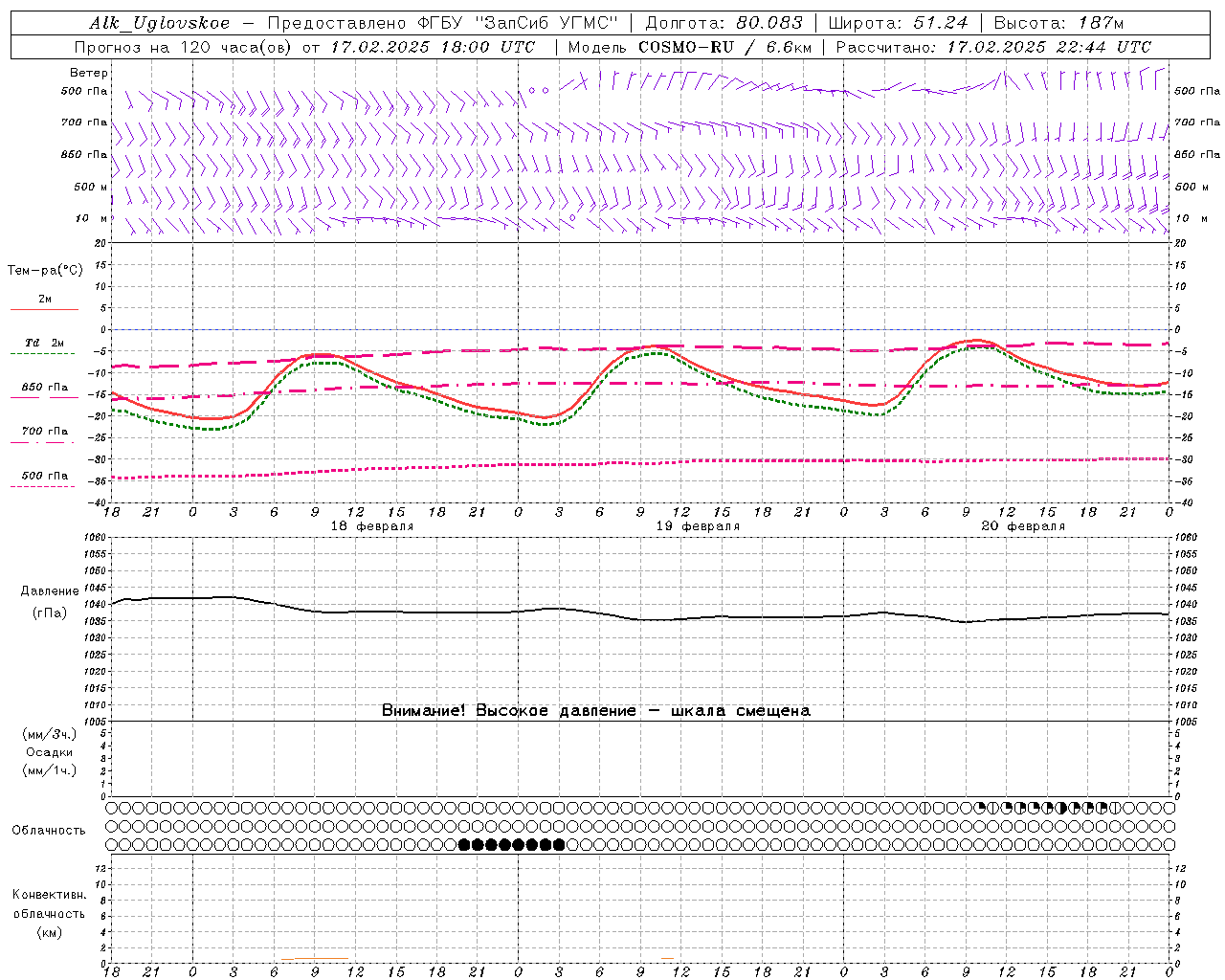Click the model label "Модель COSMO-RU / 6.6км"
This screenshot has width=1225, height=980.
pos(689,47)
